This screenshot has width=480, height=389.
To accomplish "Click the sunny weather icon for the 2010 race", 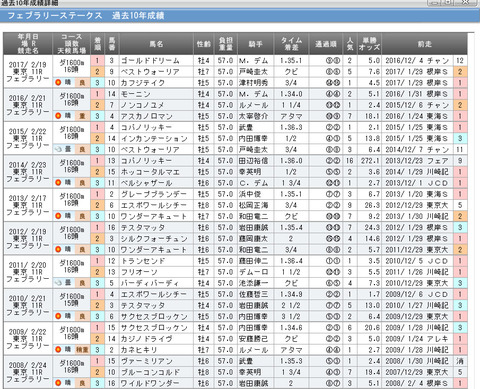I will [x=58, y=316].
